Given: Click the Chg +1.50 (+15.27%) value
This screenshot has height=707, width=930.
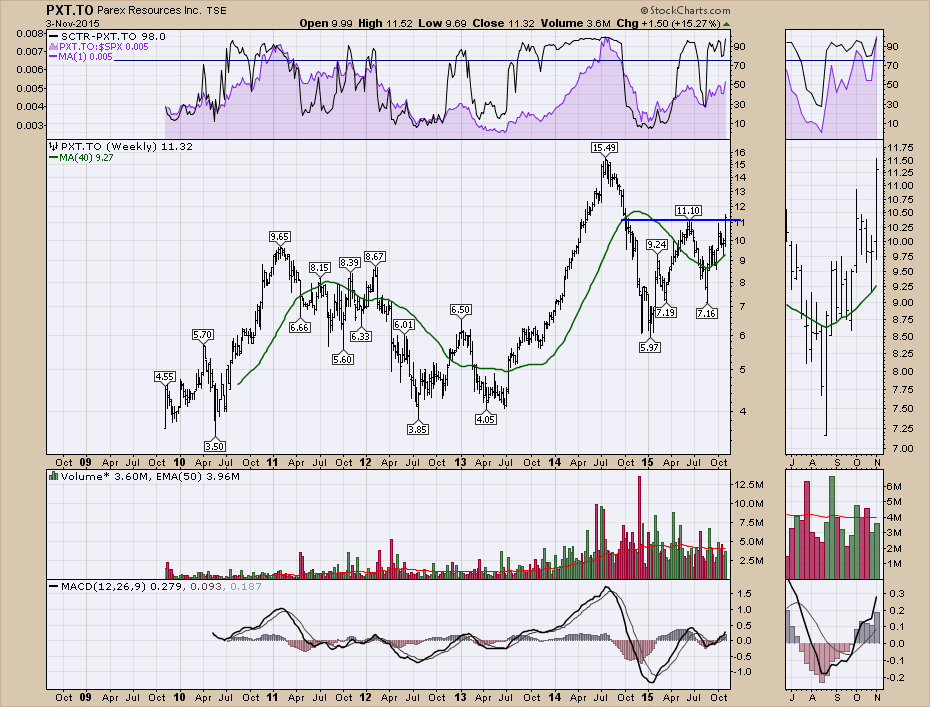Looking at the screenshot, I should (x=668, y=24).
